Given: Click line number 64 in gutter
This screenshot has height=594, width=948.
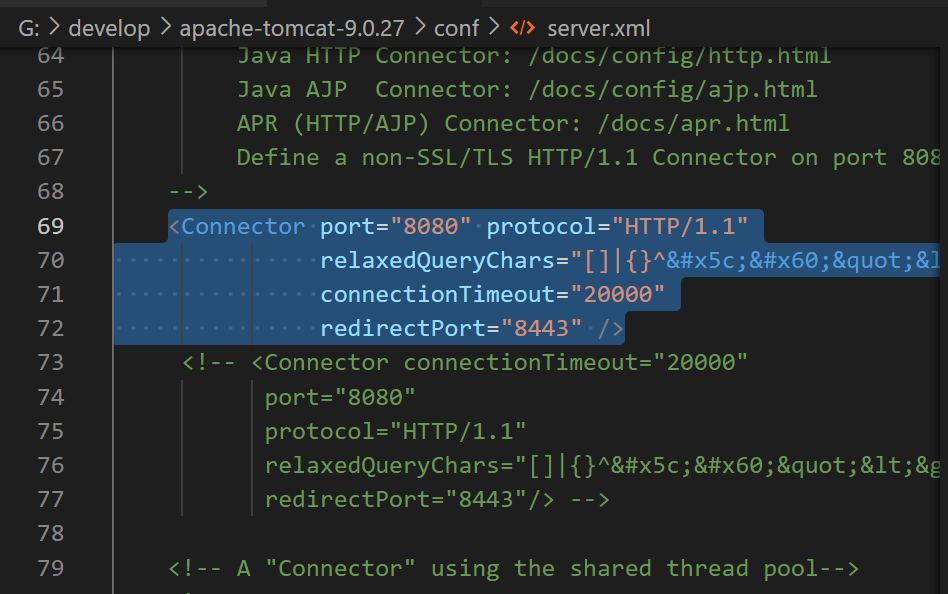Looking at the screenshot, I should tap(51, 56).
